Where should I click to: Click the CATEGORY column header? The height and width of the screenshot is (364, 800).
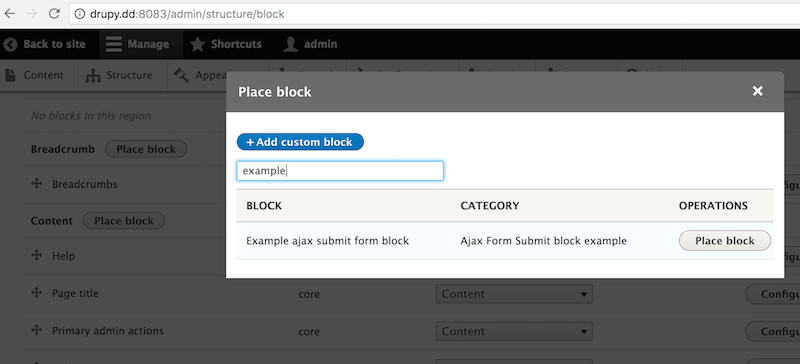[x=490, y=206]
